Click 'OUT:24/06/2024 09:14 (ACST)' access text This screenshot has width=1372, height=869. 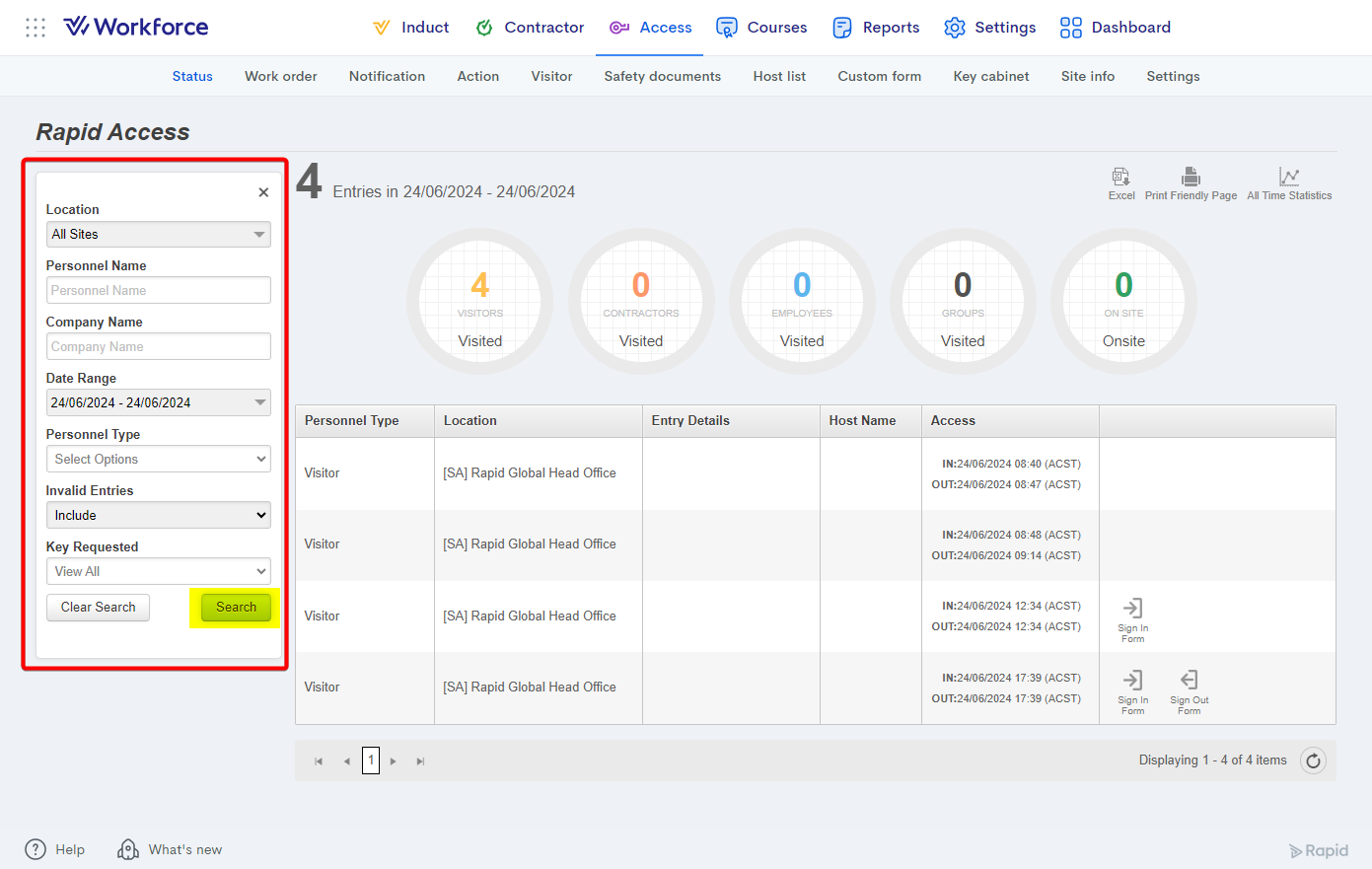click(1006, 555)
